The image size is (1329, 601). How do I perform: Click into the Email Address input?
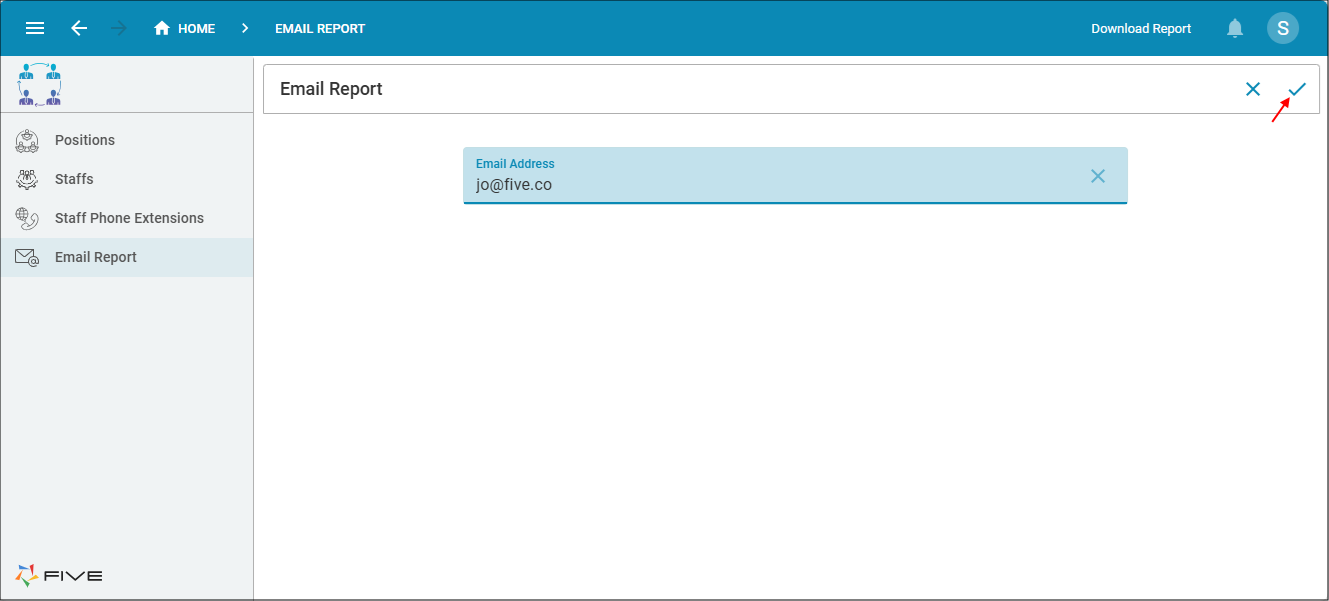770,185
